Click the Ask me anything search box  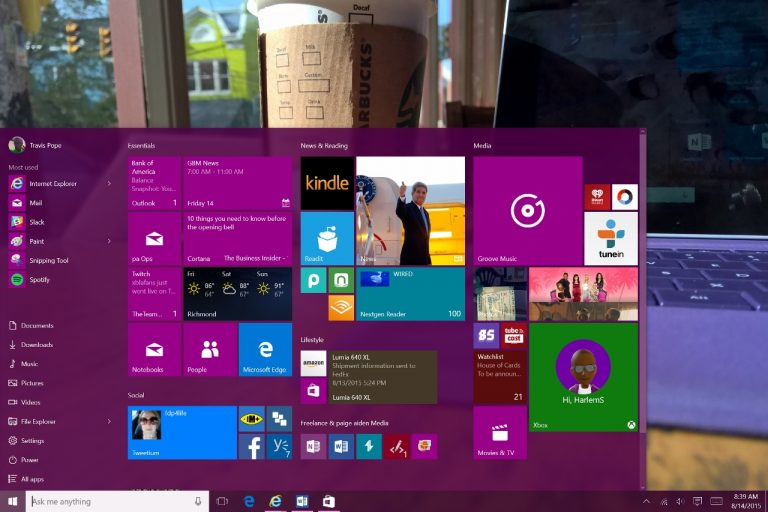point(117,501)
